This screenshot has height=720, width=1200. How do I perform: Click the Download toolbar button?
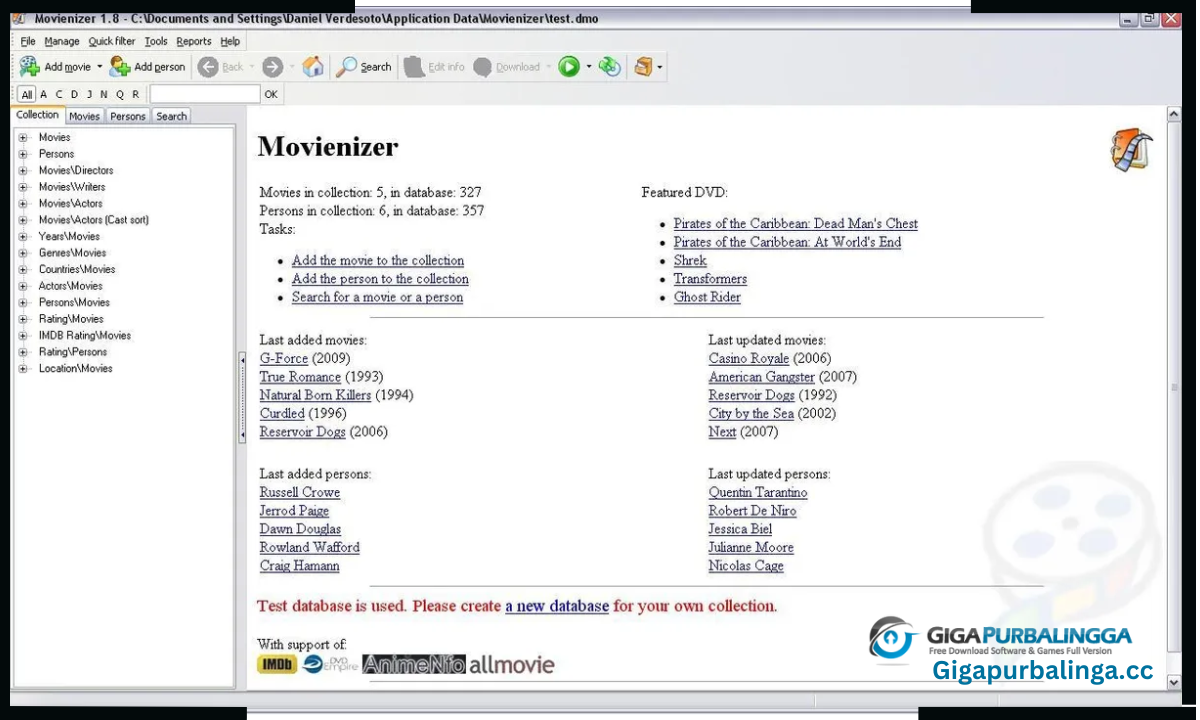click(507, 67)
